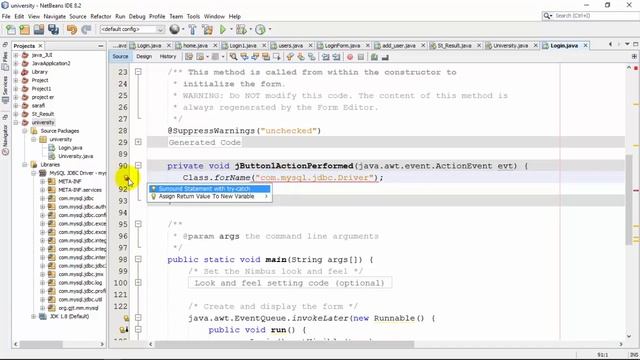This screenshot has height=360, width=640.
Task: Collapse the jButton1ActionPerformed fold at line 90
Action: click(x=138, y=166)
